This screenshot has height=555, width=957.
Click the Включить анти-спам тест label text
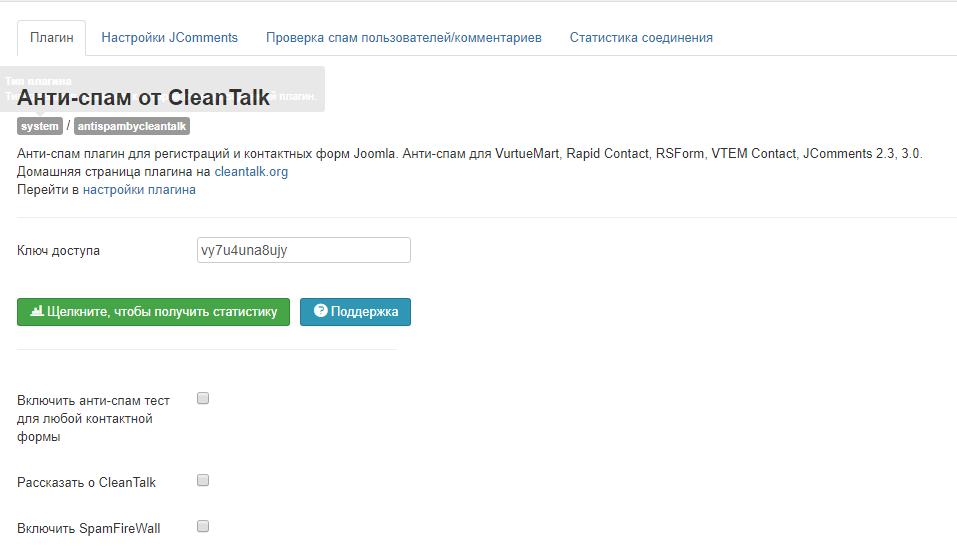[x=93, y=419]
